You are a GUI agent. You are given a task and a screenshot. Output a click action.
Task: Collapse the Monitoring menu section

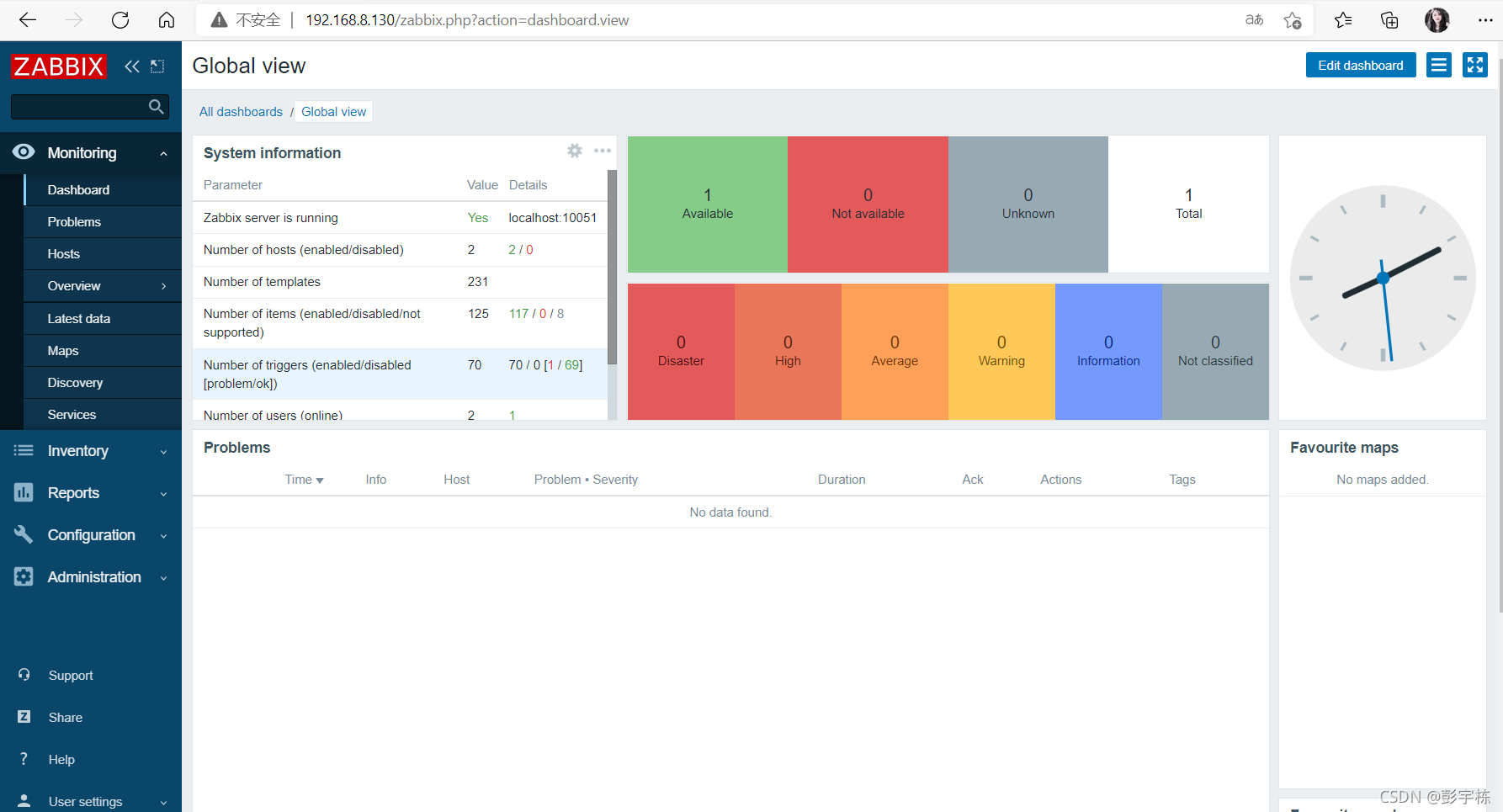[91, 153]
